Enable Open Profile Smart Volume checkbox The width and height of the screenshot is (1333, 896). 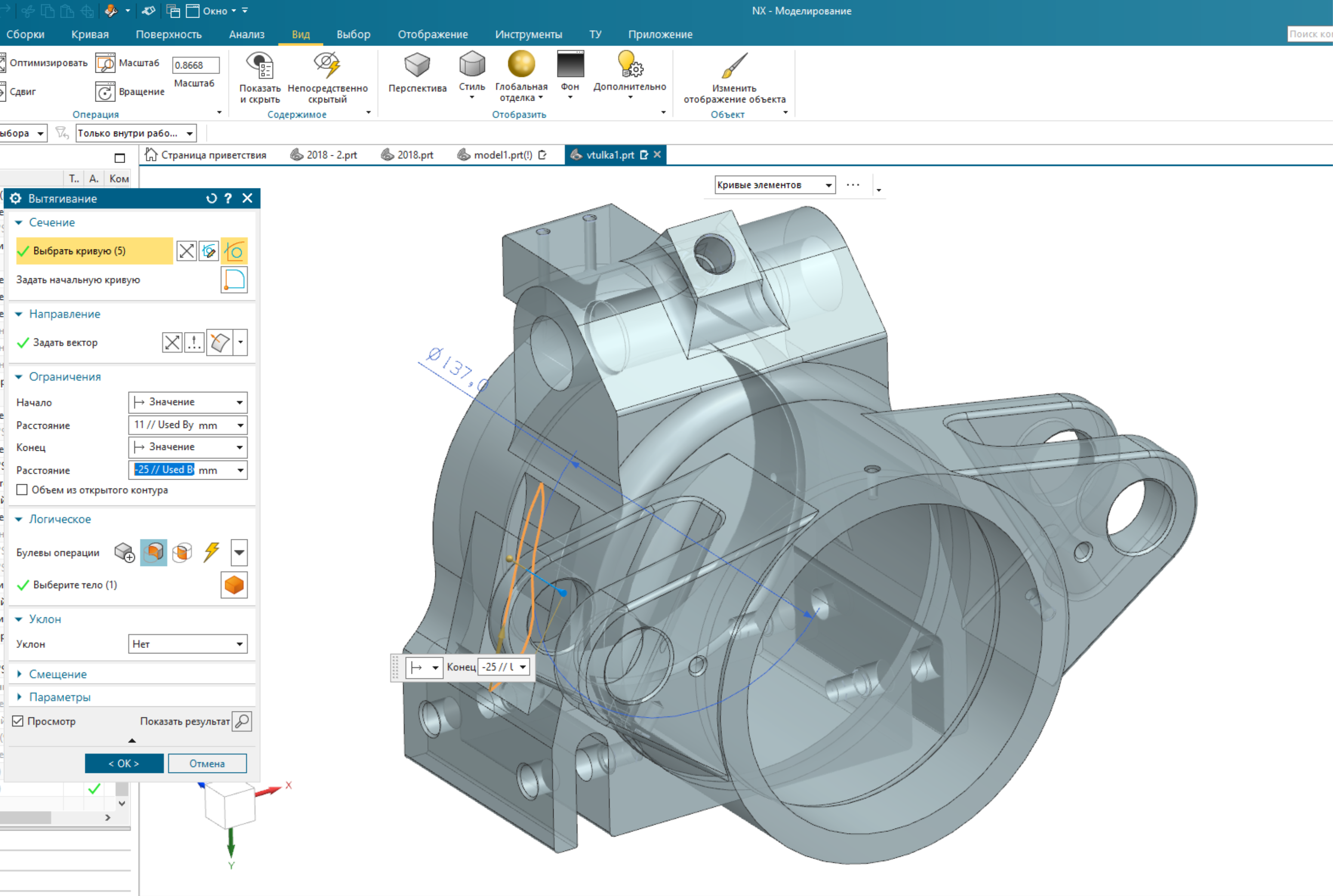(22, 490)
